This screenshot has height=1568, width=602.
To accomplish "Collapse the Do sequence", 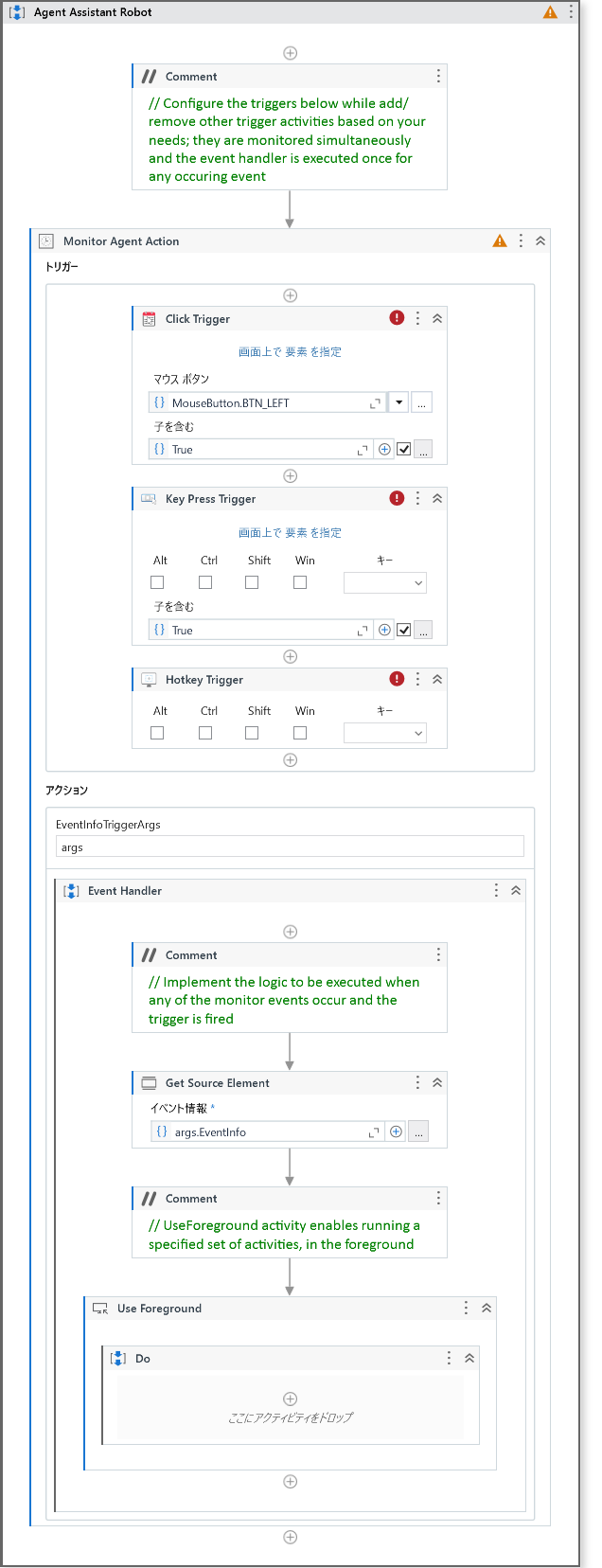I will click(x=469, y=1358).
